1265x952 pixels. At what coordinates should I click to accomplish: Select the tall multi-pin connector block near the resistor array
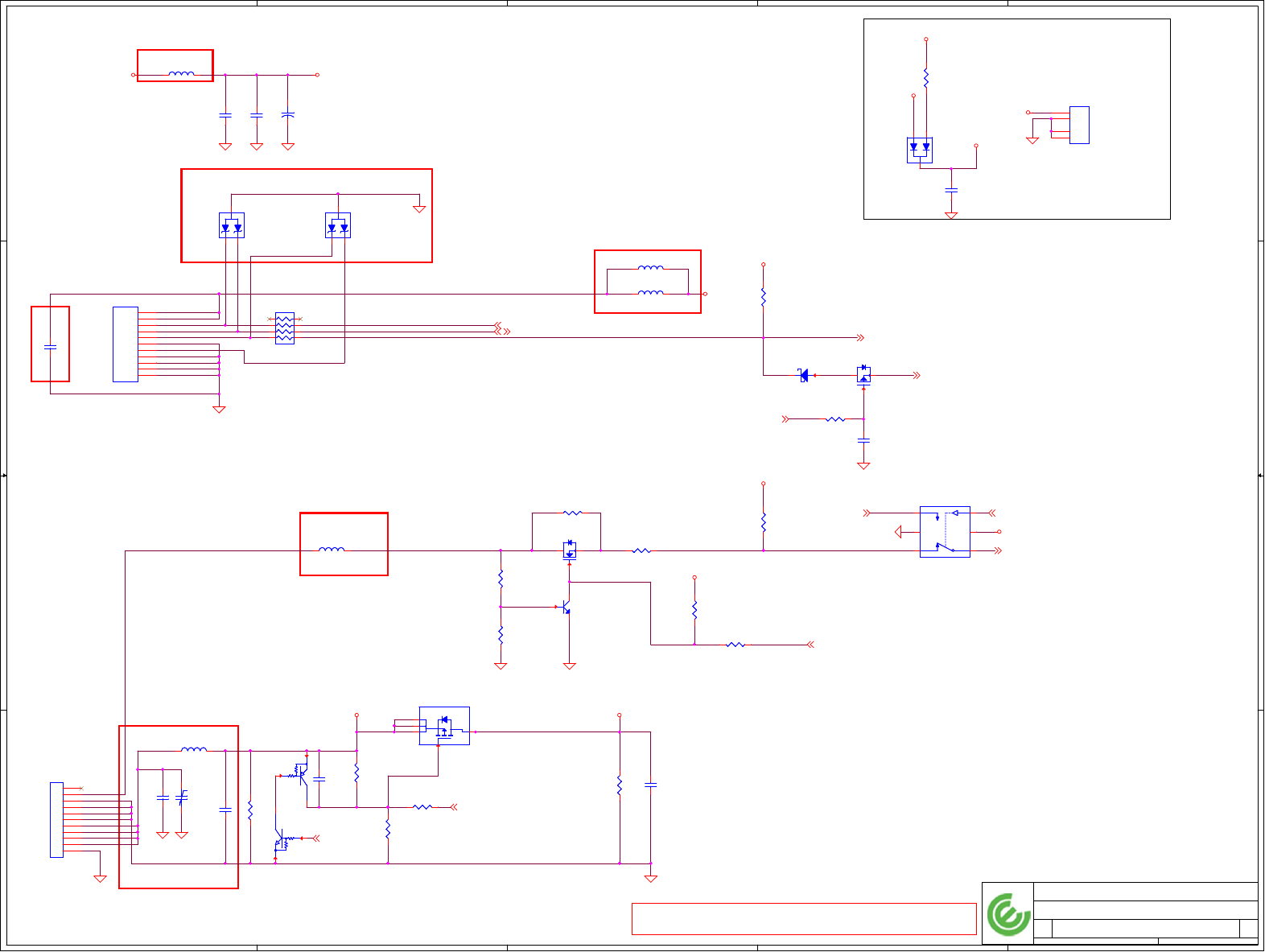point(126,344)
